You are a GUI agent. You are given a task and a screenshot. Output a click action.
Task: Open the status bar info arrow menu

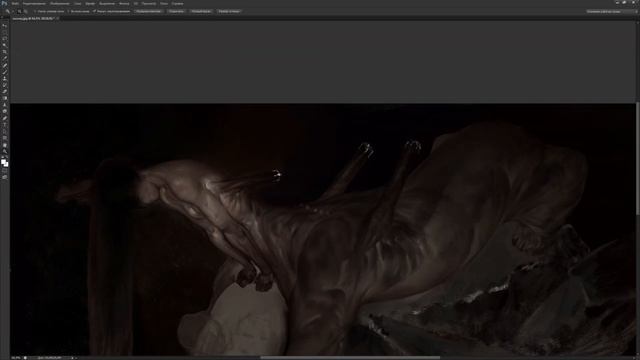72,358
